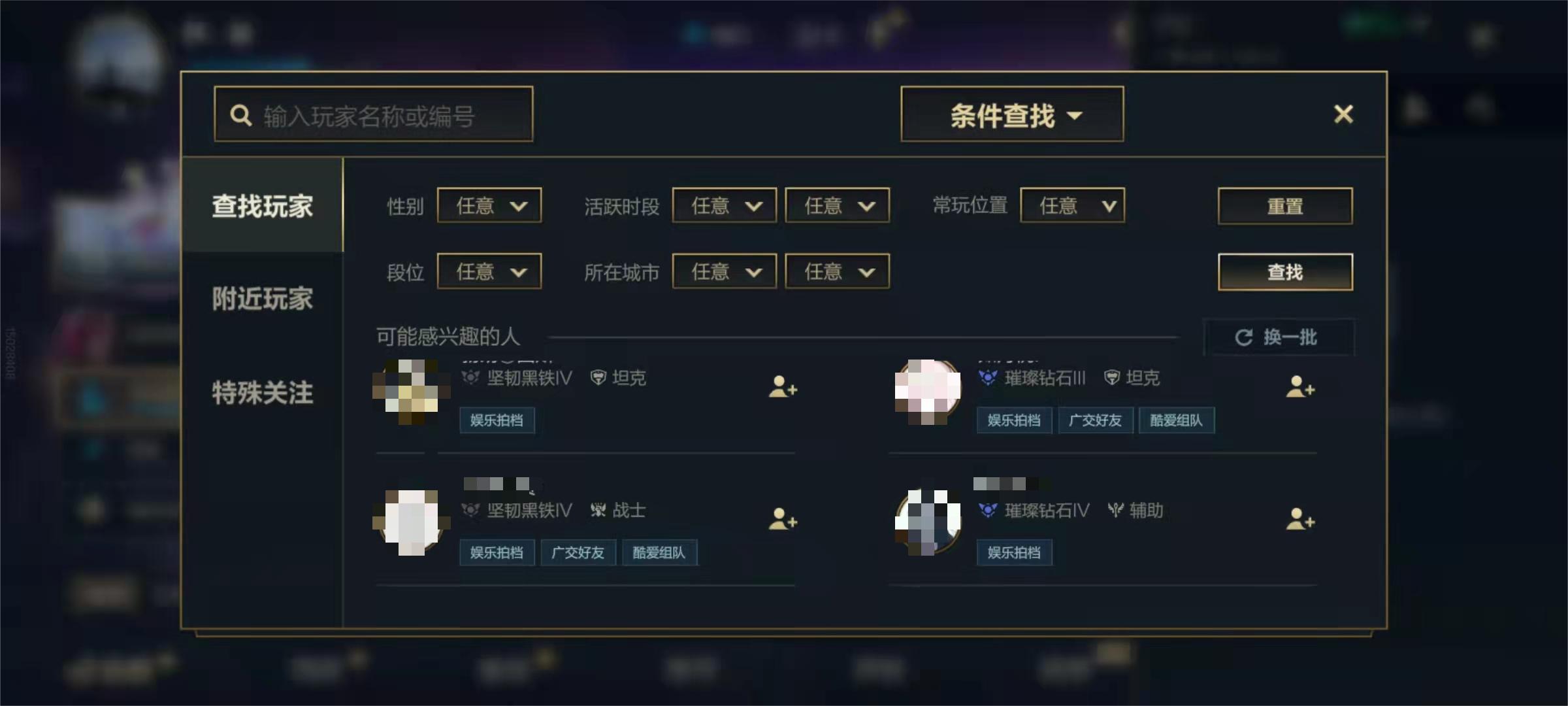Expand the first 活跃时段 dropdown
This screenshot has width=1568, height=706.
[725, 206]
